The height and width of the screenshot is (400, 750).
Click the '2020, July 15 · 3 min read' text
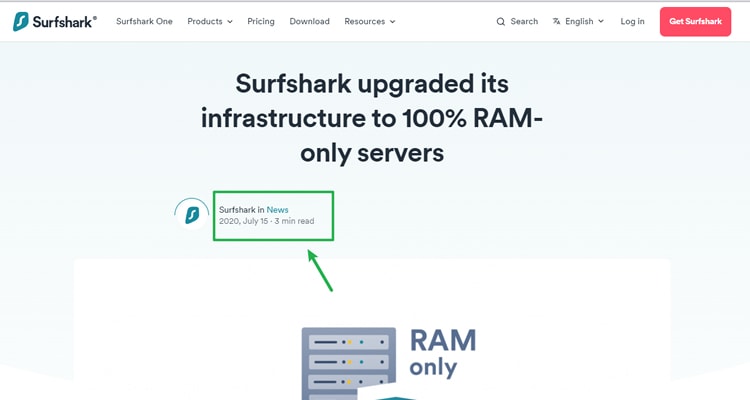point(266,221)
